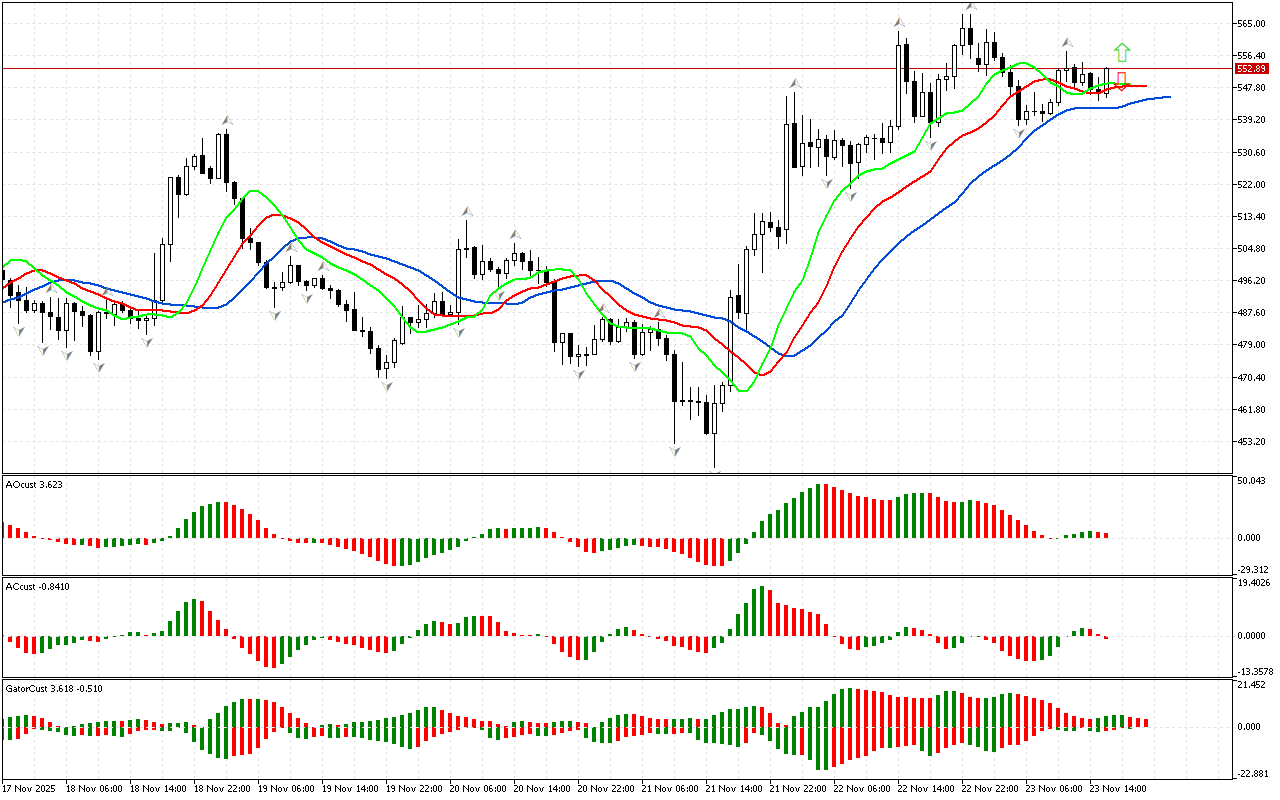Screen dimensions: 1280x800
Task: Click the AOcust 3.623 indicator label
Action: tap(36, 484)
